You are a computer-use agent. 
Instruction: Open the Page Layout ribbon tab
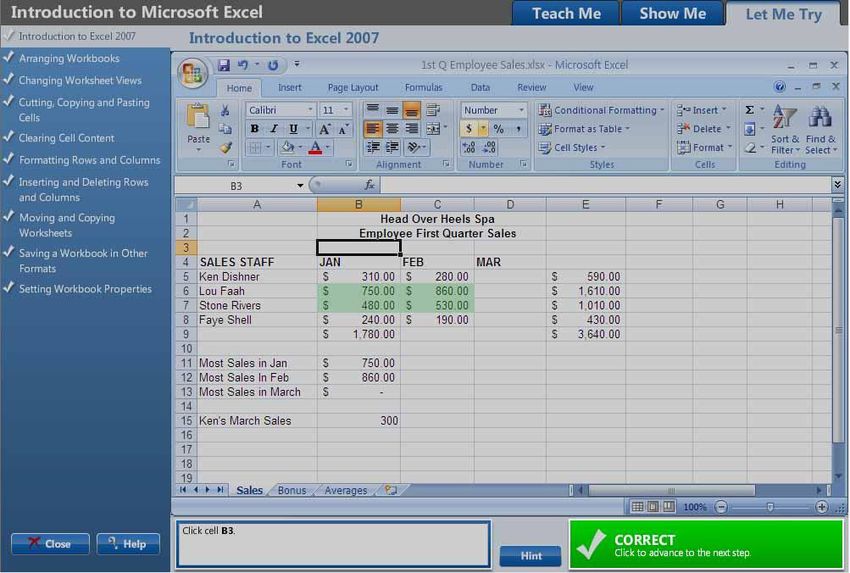click(x=353, y=87)
